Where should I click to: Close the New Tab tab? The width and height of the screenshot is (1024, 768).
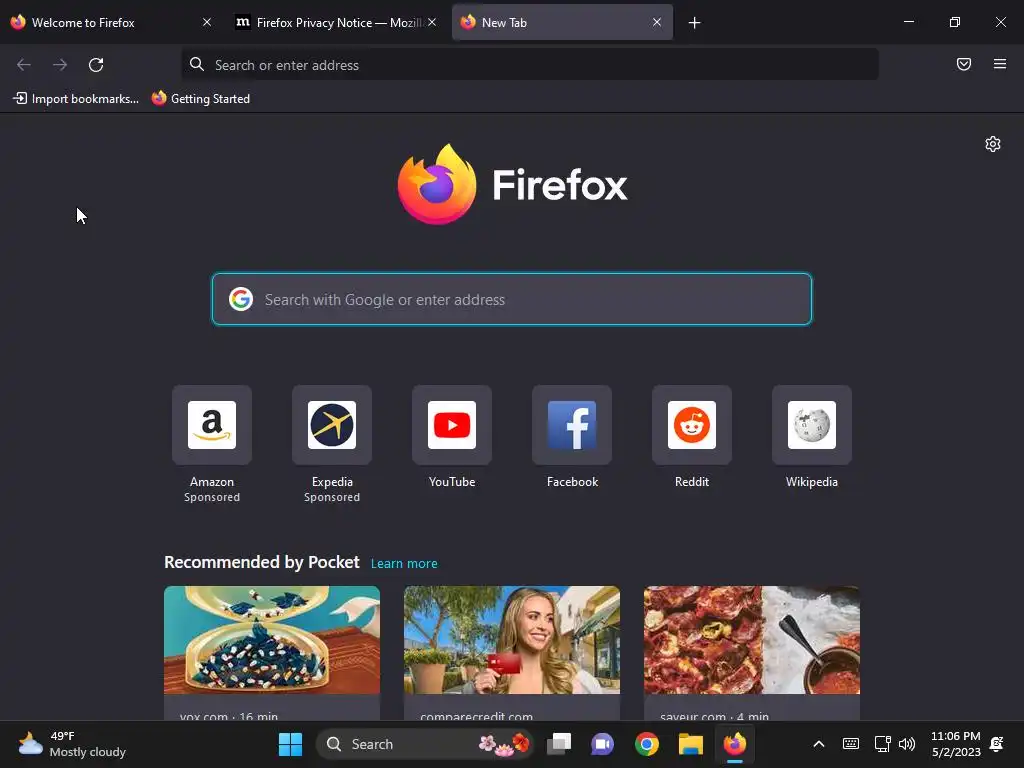657,22
